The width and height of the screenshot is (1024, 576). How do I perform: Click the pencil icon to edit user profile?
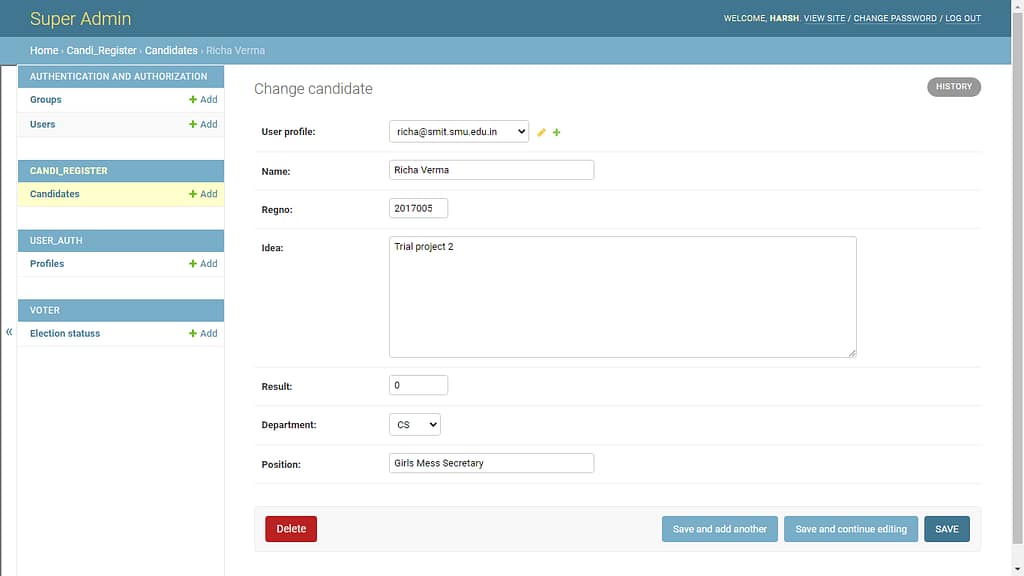click(541, 132)
